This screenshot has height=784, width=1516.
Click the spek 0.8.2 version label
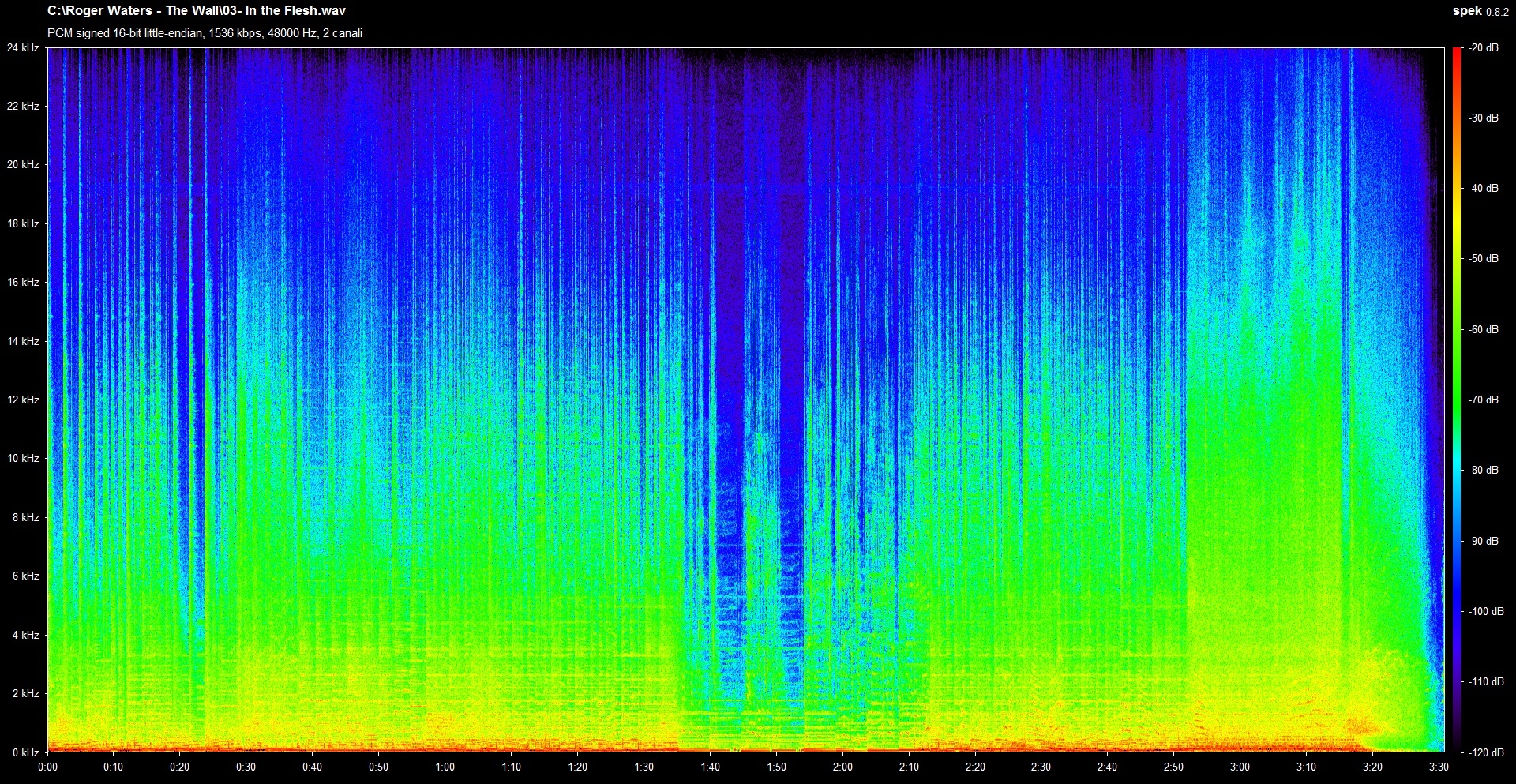pyautogui.click(x=1480, y=11)
